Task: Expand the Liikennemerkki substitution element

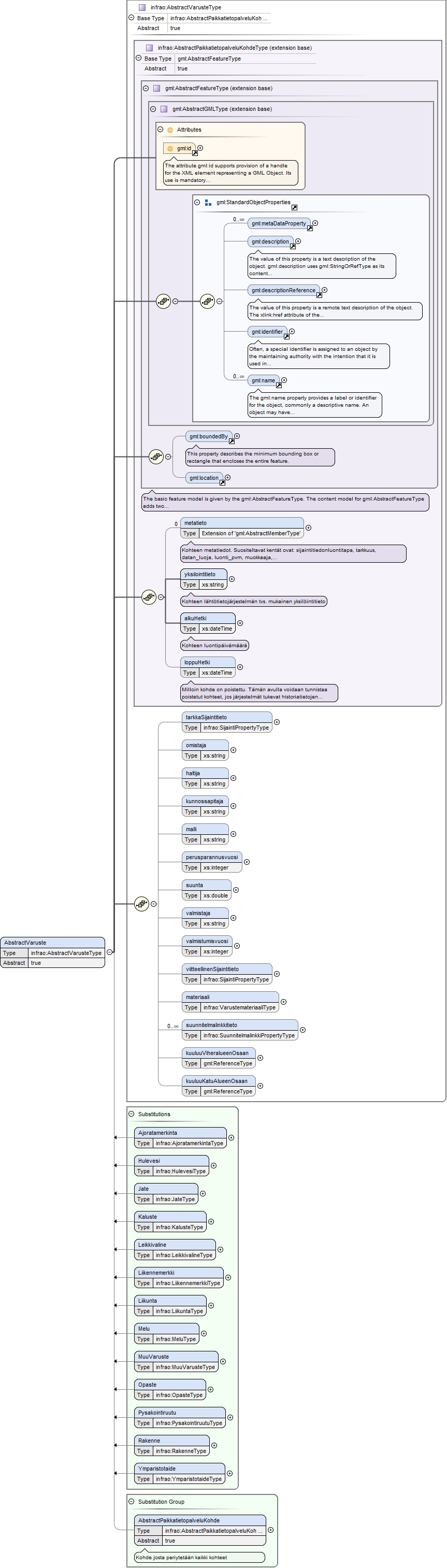Action: [228, 1278]
